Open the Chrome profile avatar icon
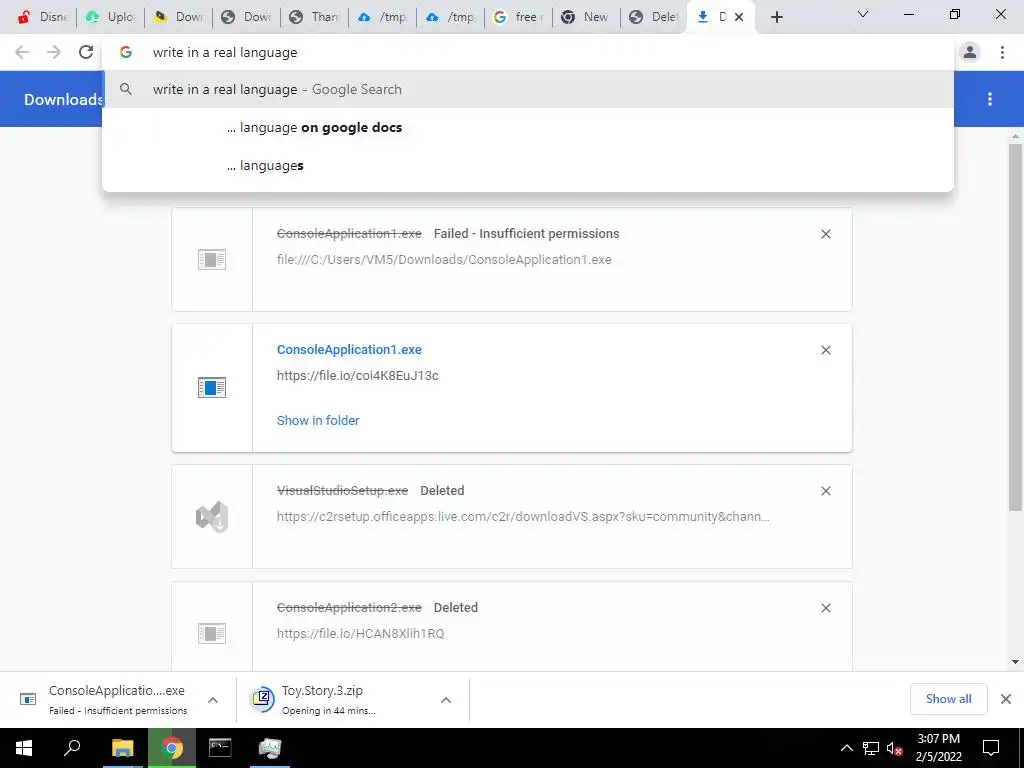 click(970, 52)
